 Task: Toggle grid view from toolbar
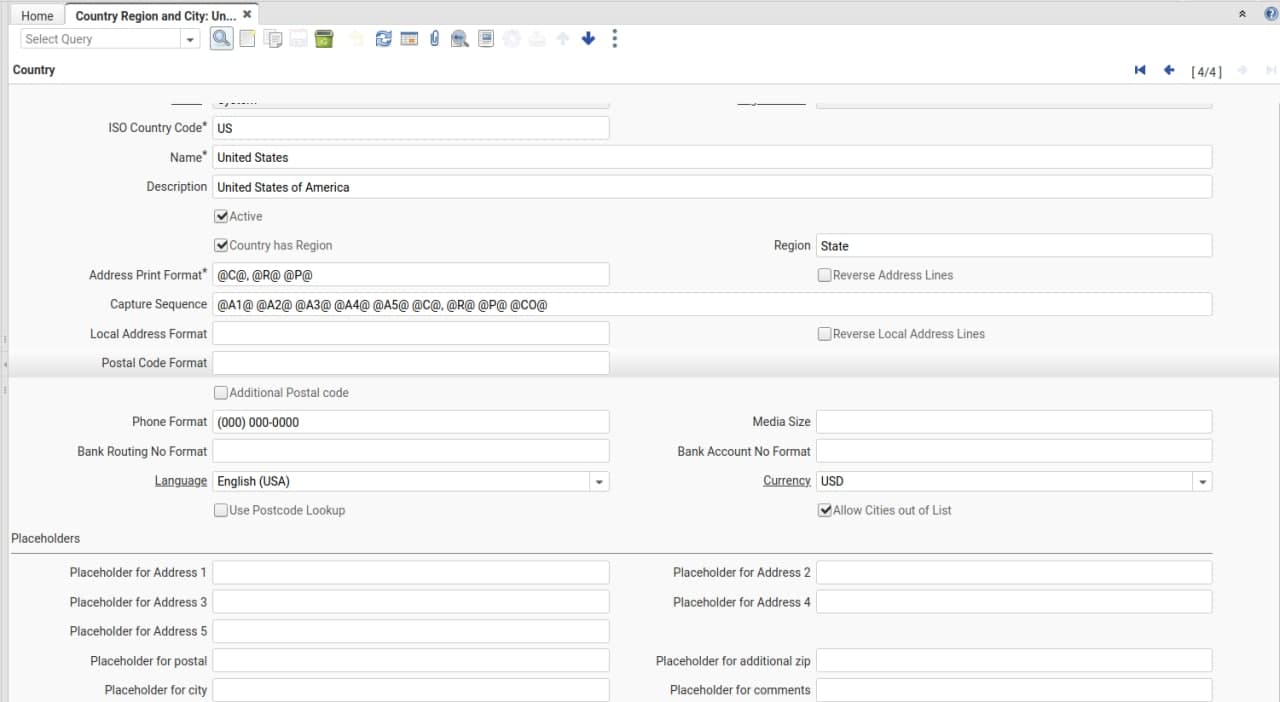[409, 39]
